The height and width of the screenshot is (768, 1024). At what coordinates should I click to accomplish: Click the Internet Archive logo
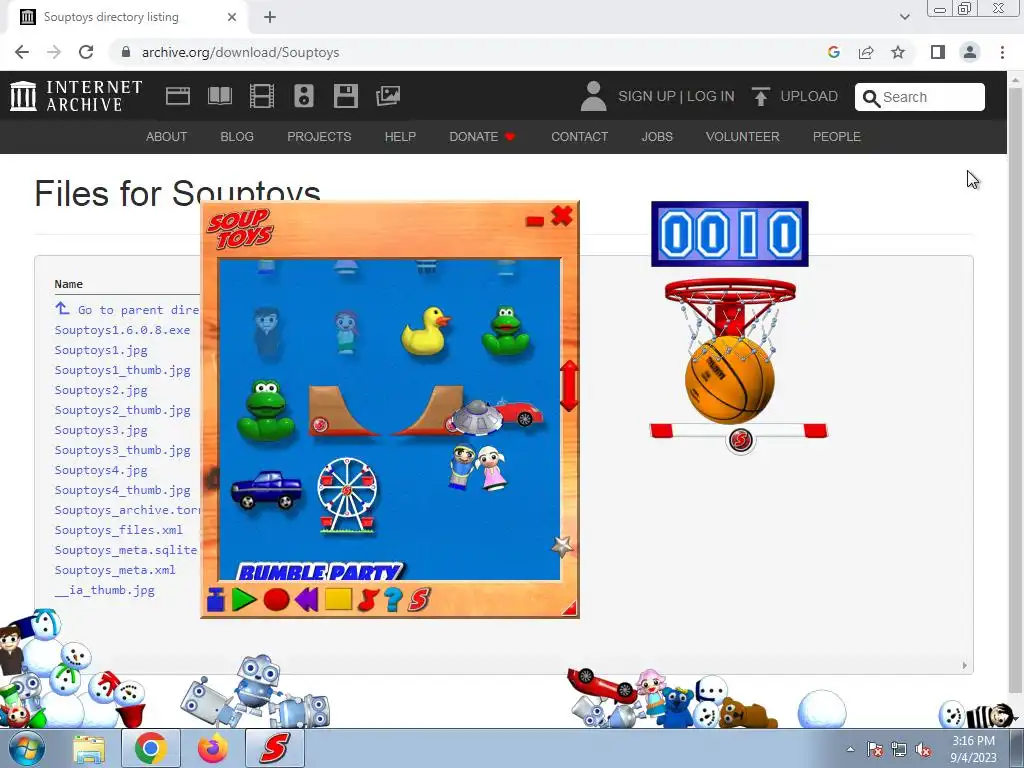coord(76,96)
